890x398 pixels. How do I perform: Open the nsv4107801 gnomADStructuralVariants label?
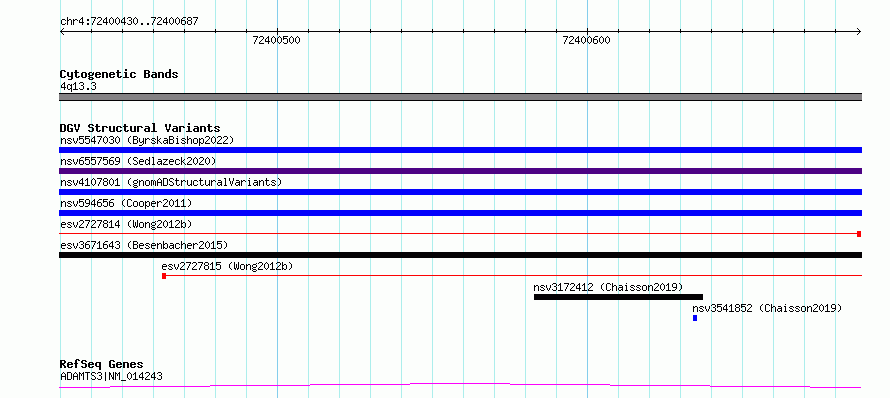[171, 182]
